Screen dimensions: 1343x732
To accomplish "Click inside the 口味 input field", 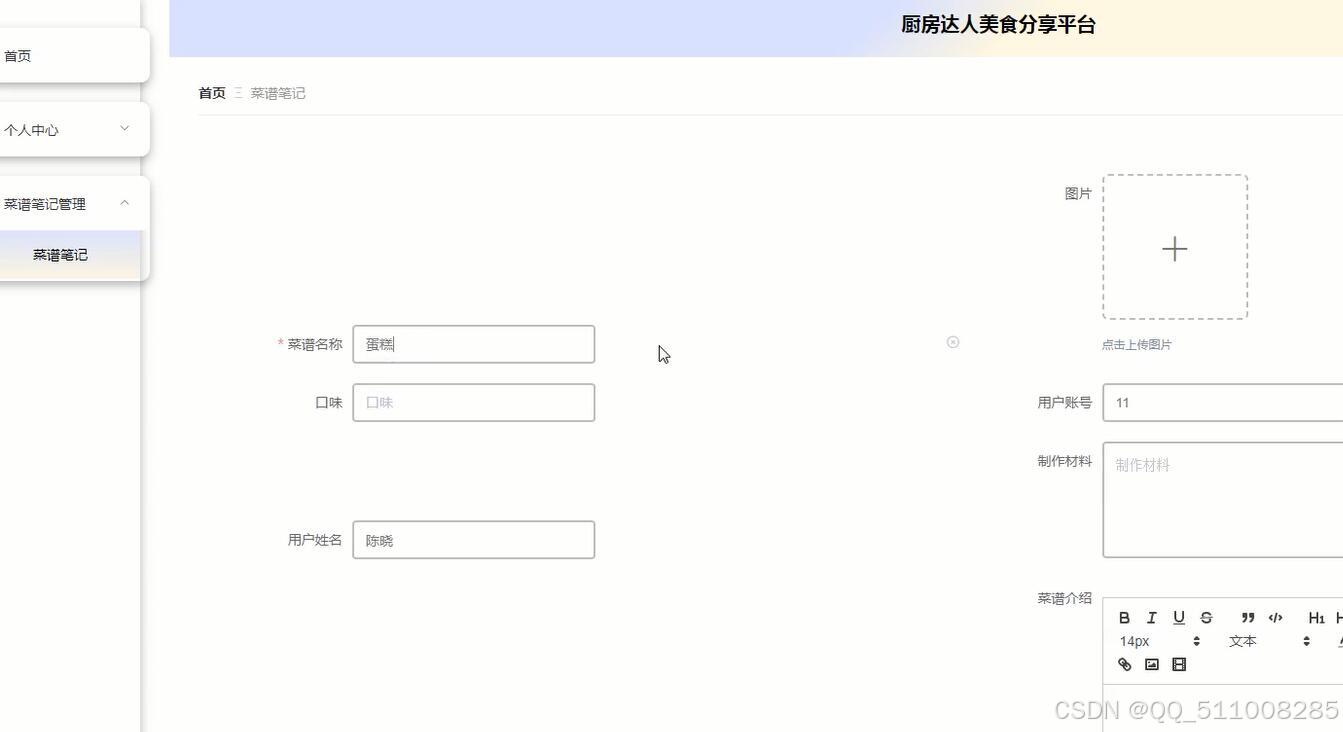I will (x=473, y=402).
